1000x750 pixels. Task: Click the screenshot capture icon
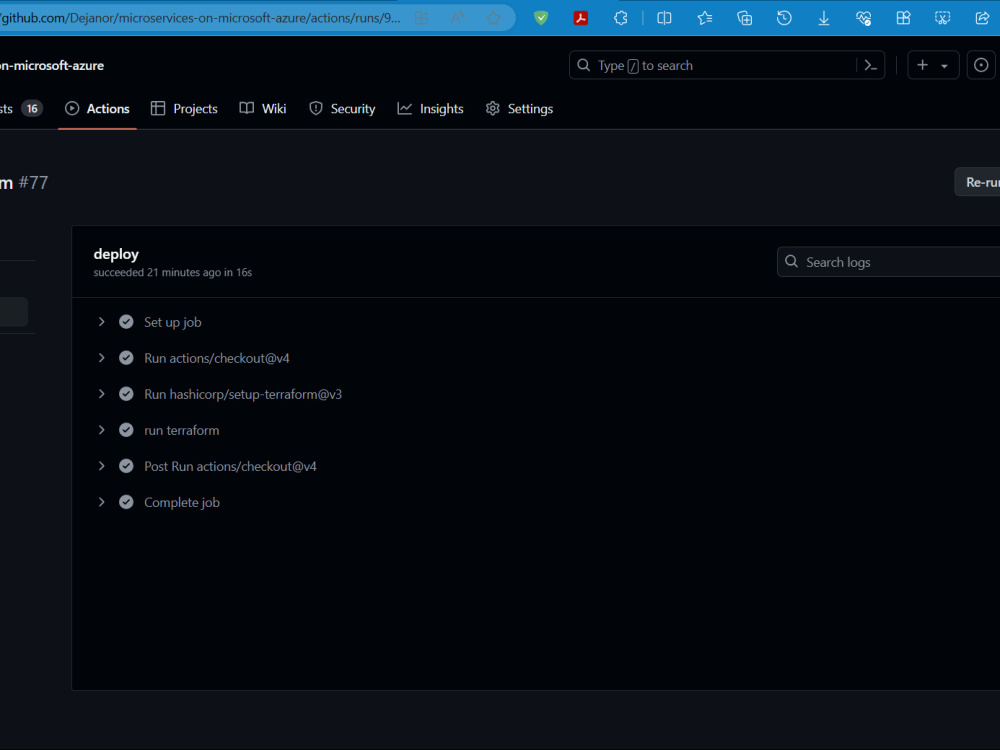(943, 18)
